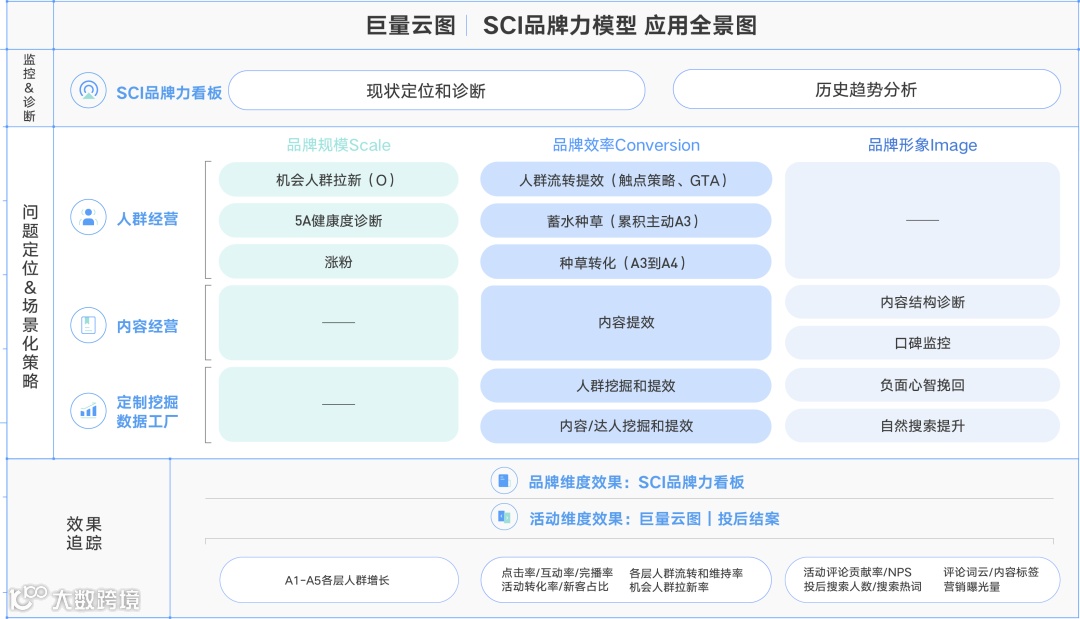The height and width of the screenshot is (619, 1080).
Task: Click the 内容/达人挖掘和提效 box
Action: [x=626, y=426]
